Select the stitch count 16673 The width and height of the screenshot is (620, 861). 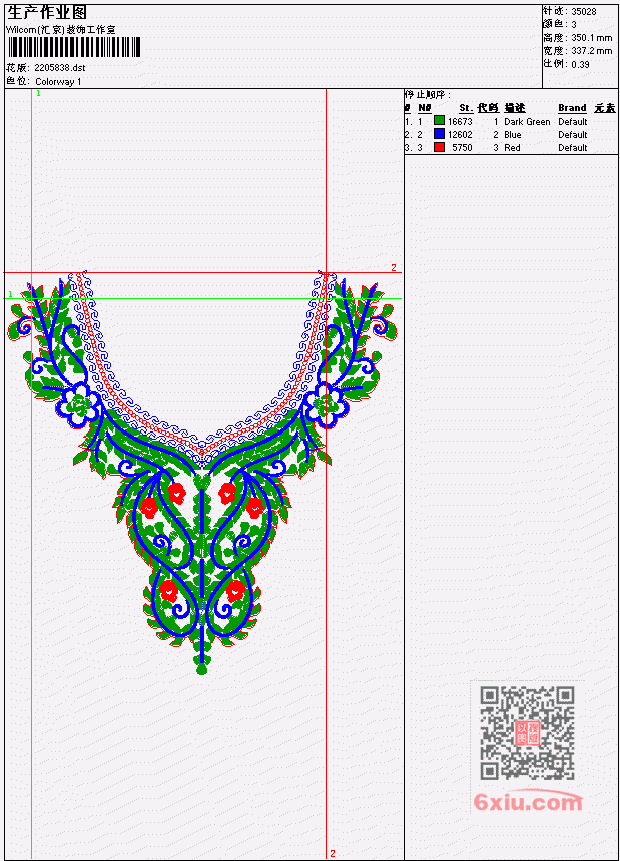(x=460, y=121)
